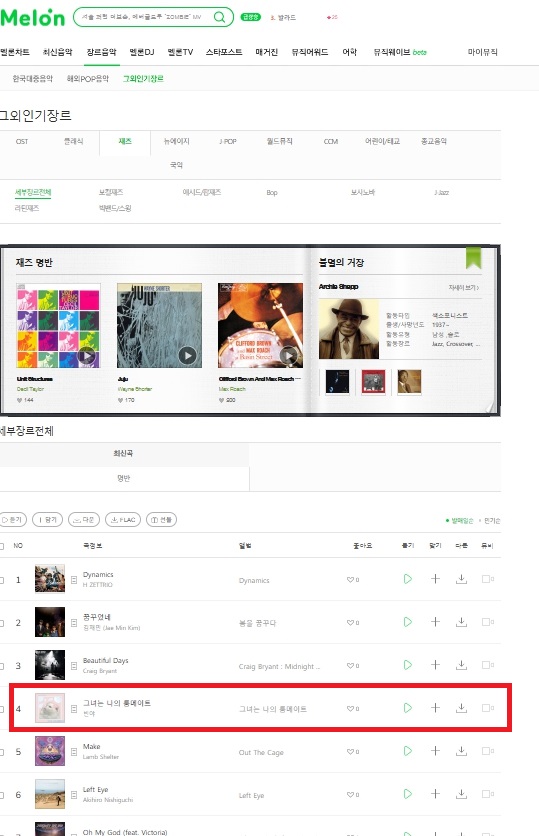Click the search input field
The height and width of the screenshot is (836, 539).
coord(143,17)
